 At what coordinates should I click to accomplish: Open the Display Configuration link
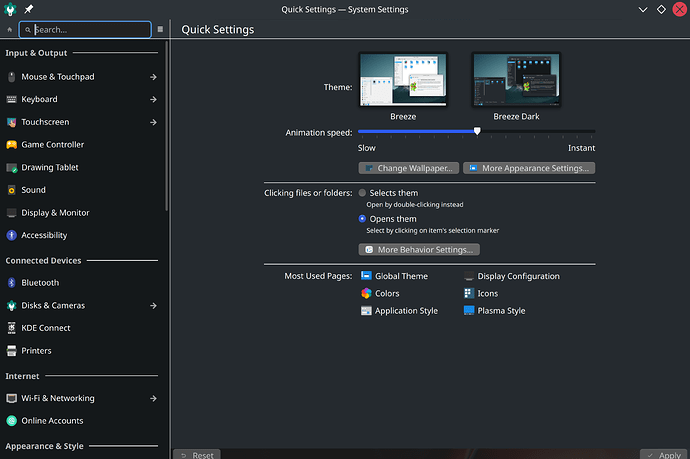click(518, 276)
